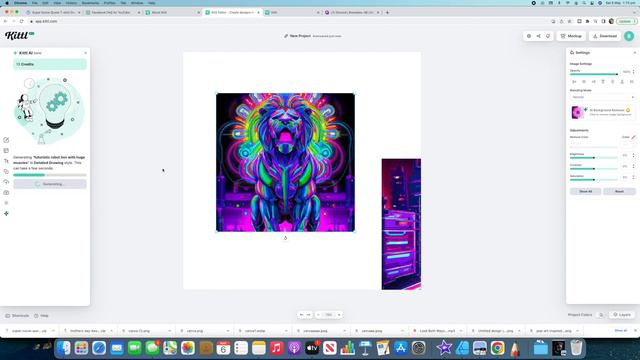The height and width of the screenshot is (360, 640).
Task: Open the first download item's chevron menu
Action: [53, 331]
